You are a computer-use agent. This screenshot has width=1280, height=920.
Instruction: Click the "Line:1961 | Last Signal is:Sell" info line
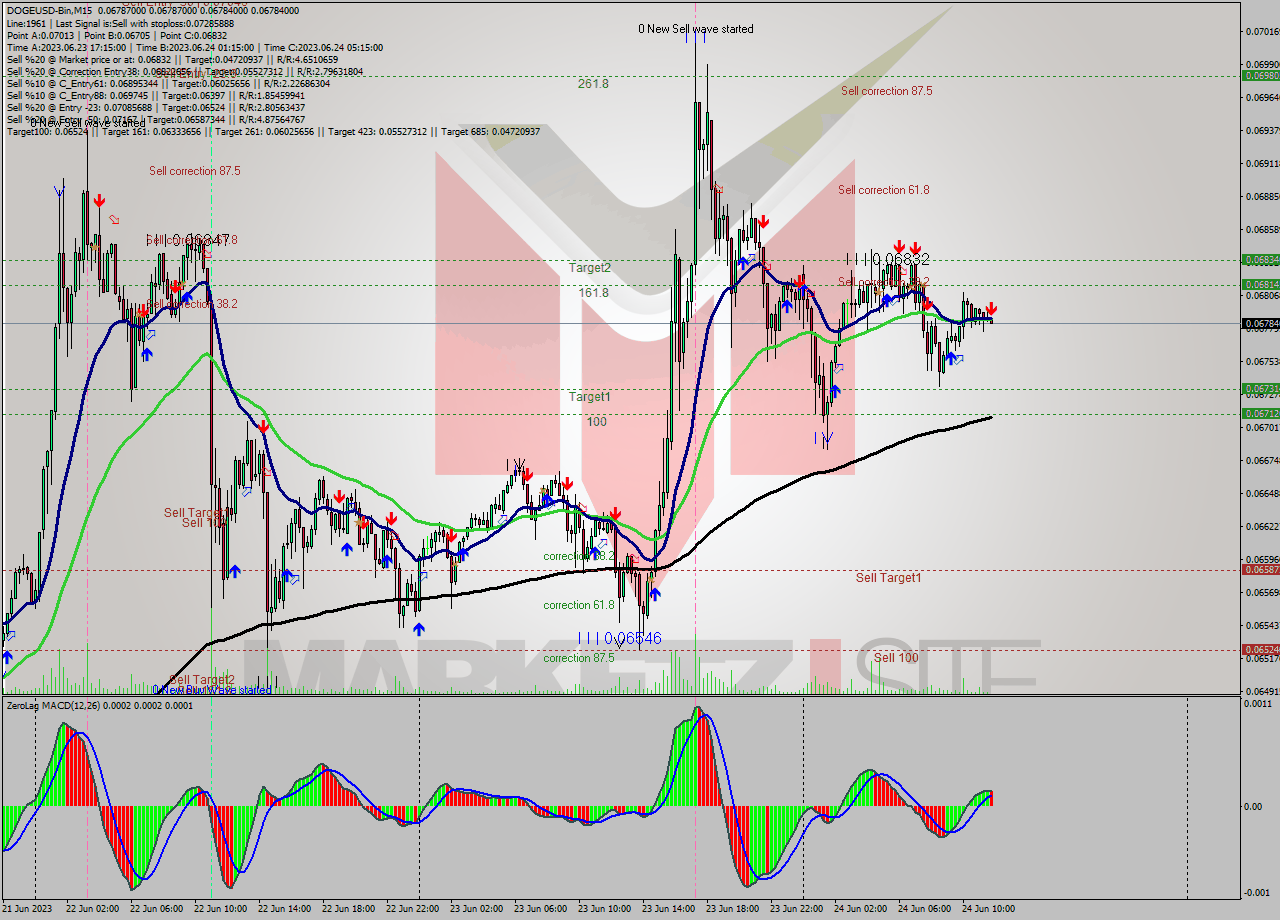[x=120, y=23]
